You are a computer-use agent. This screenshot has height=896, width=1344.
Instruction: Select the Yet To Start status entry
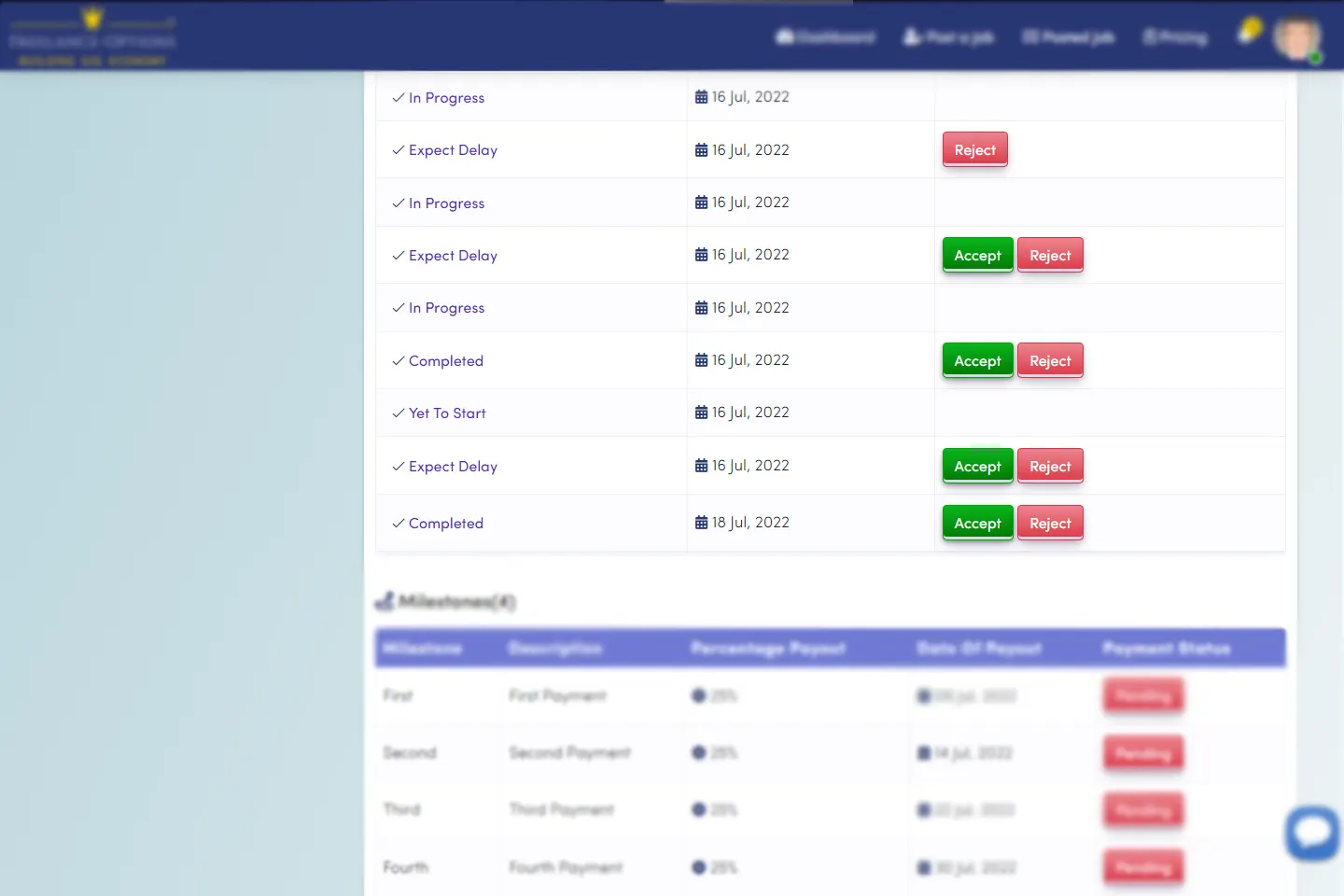point(447,413)
